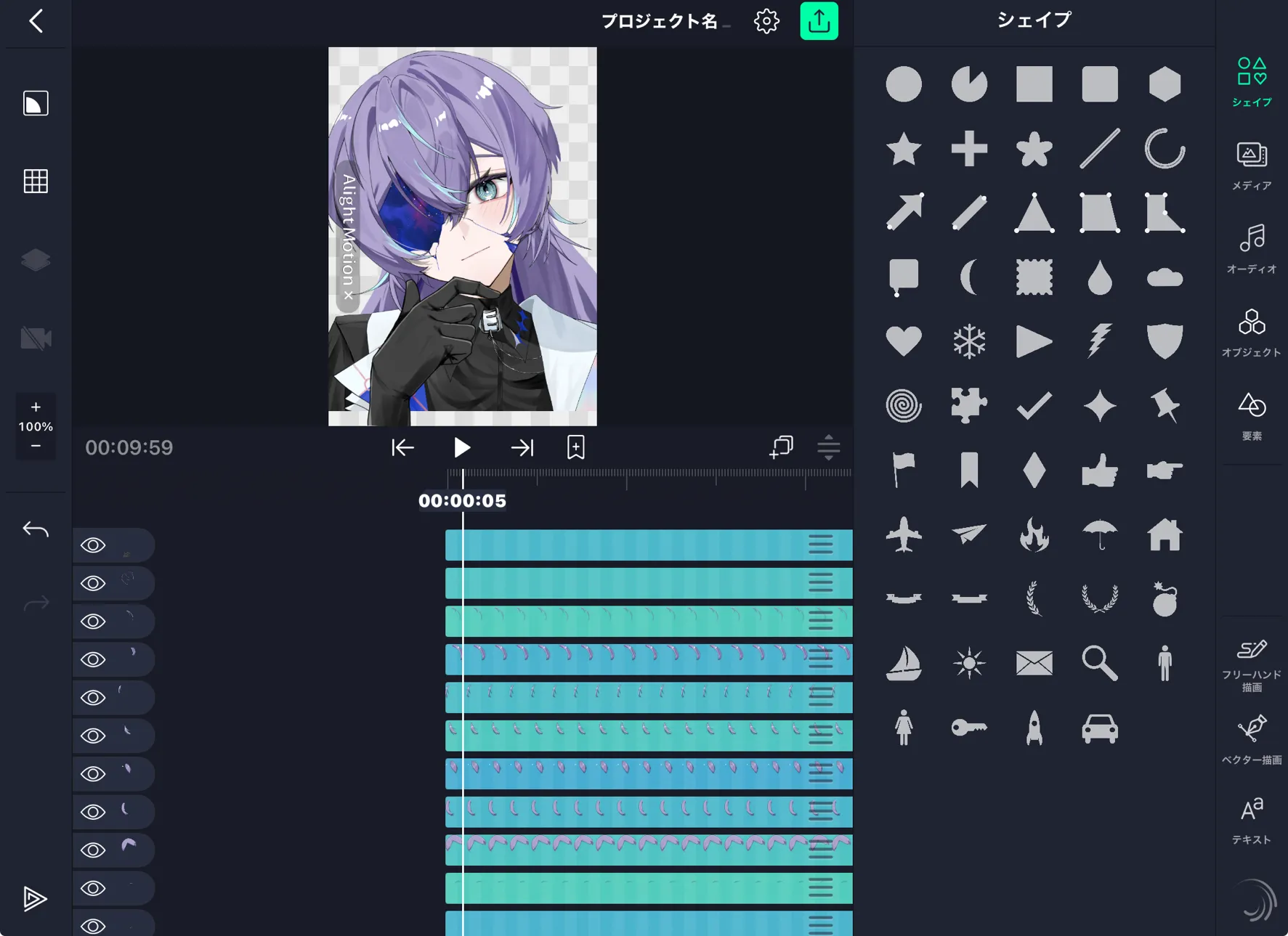Add the sailboat shape
Image resolution: width=1288 pixels, height=936 pixels.
(x=904, y=663)
